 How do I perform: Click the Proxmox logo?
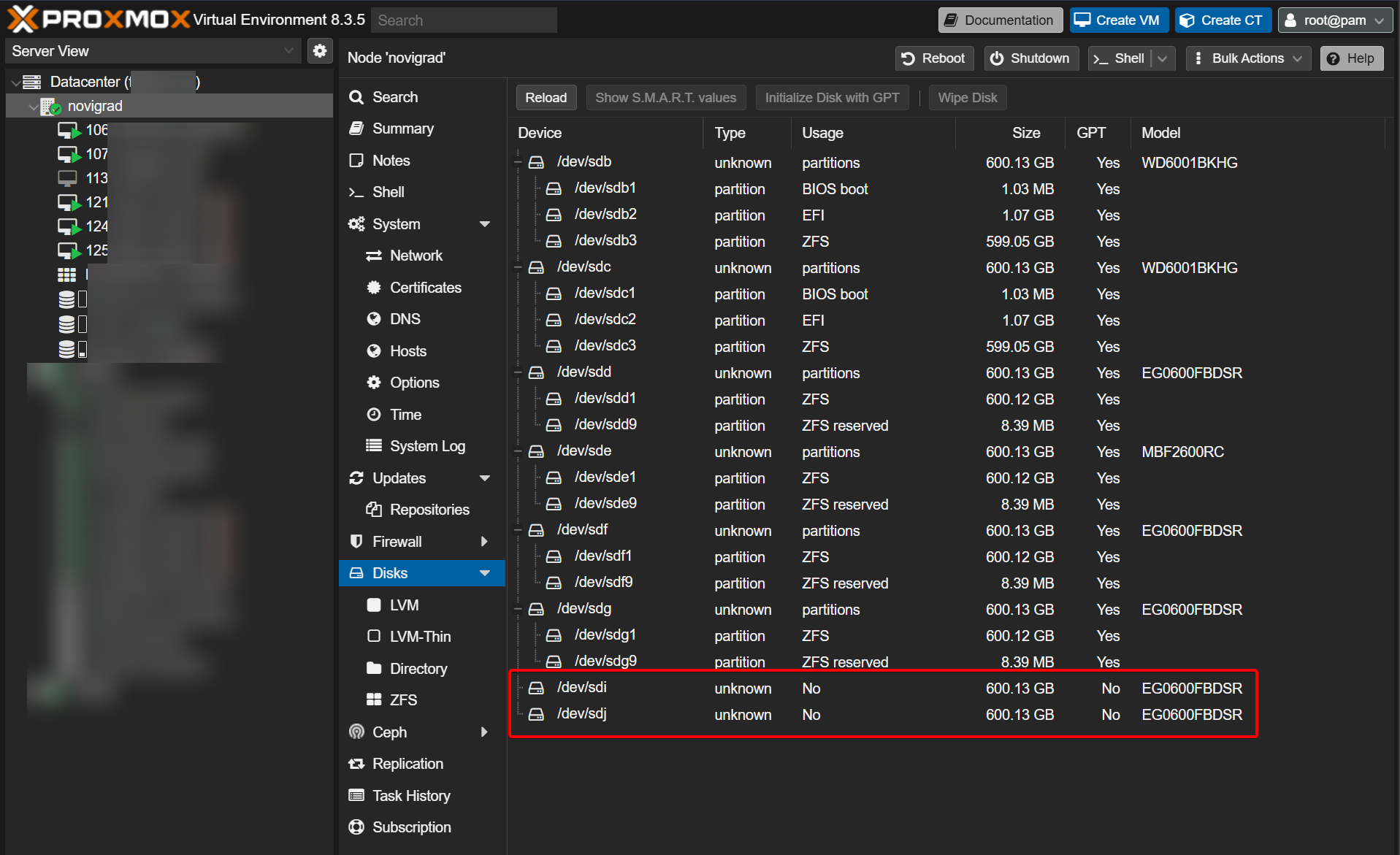click(99, 20)
